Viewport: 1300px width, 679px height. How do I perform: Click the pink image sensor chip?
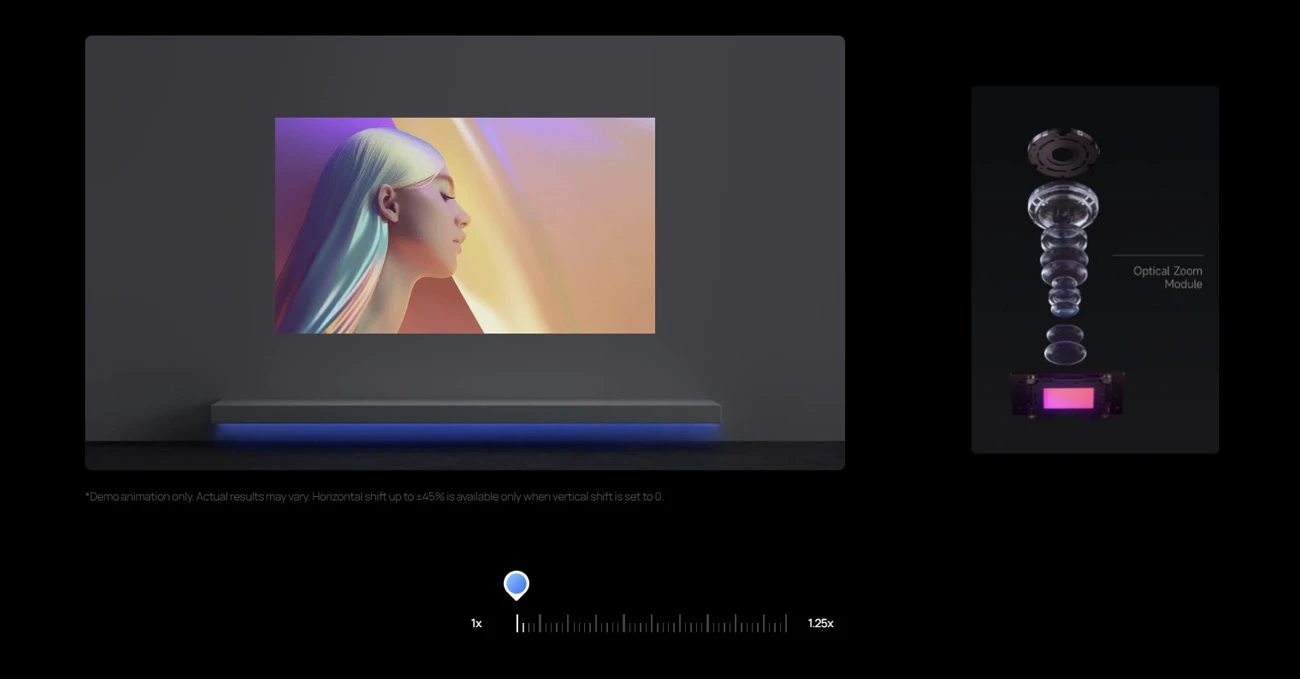(x=1067, y=398)
